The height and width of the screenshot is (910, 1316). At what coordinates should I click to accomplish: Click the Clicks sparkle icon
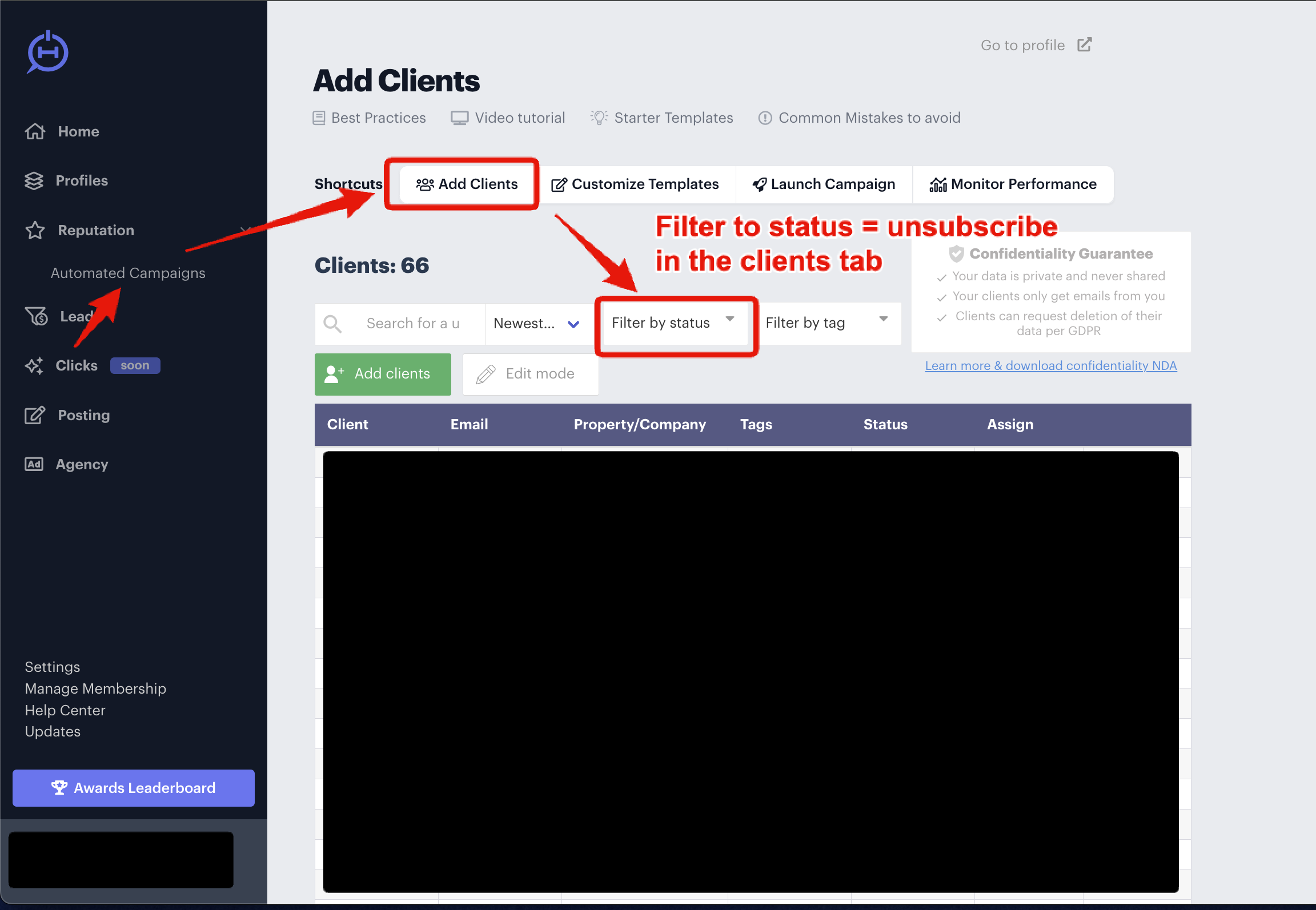[34, 365]
